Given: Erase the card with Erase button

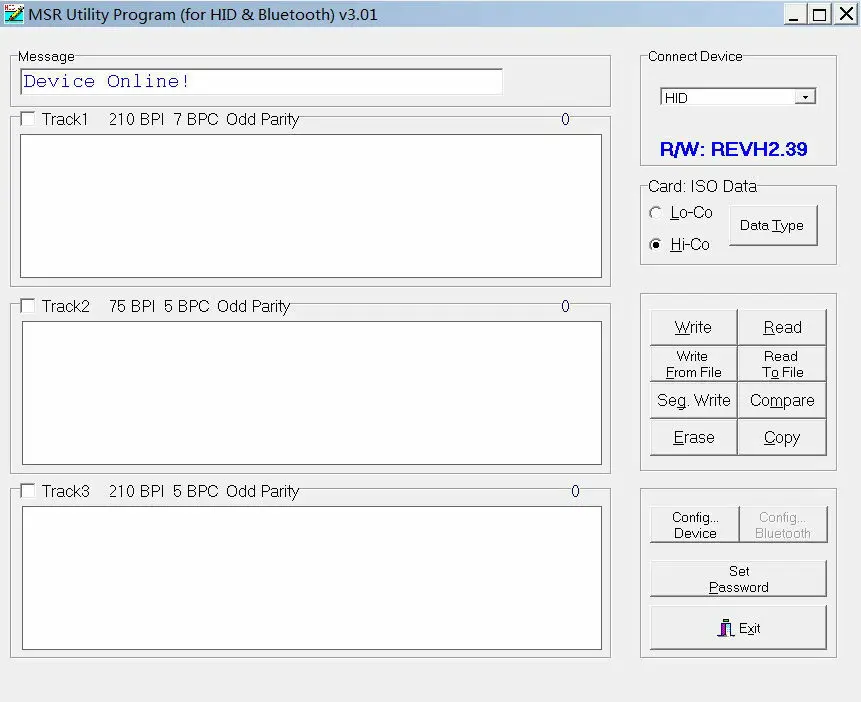Looking at the screenshot, I should [693, 437].
